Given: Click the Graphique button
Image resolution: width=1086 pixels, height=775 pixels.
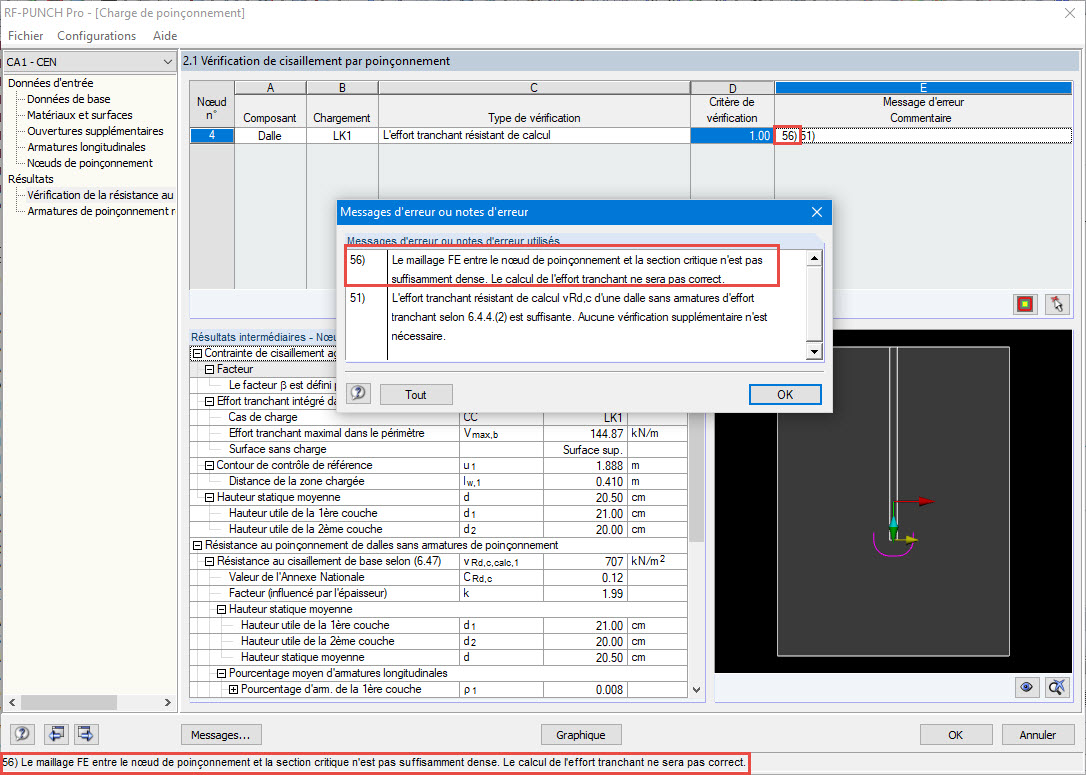Looking at the screenshot, I should point(580,734).
